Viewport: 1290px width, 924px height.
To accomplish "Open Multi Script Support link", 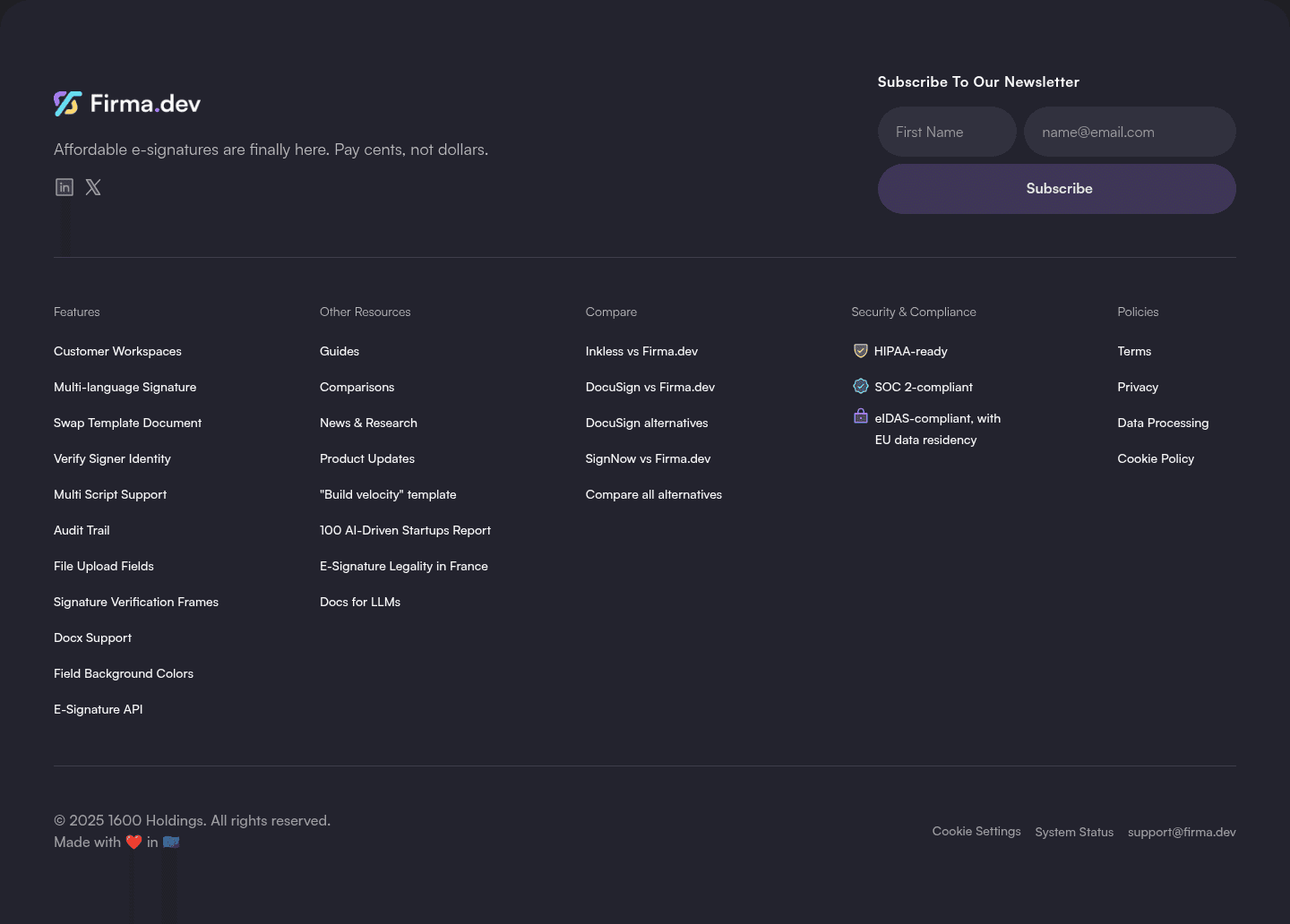I will tap(110, 494).
